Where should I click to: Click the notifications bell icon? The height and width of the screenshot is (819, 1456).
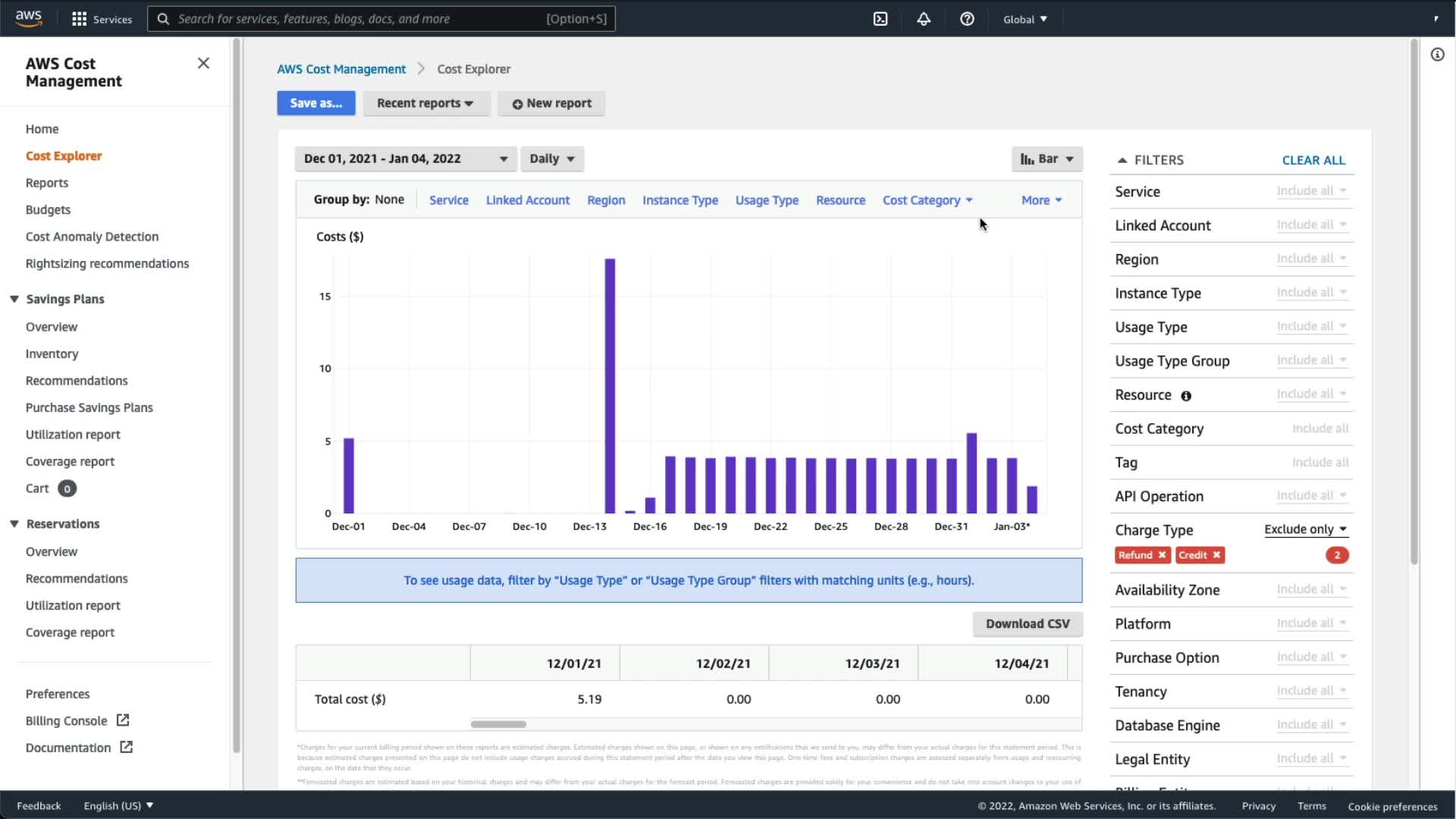click(x=924, y=19)
